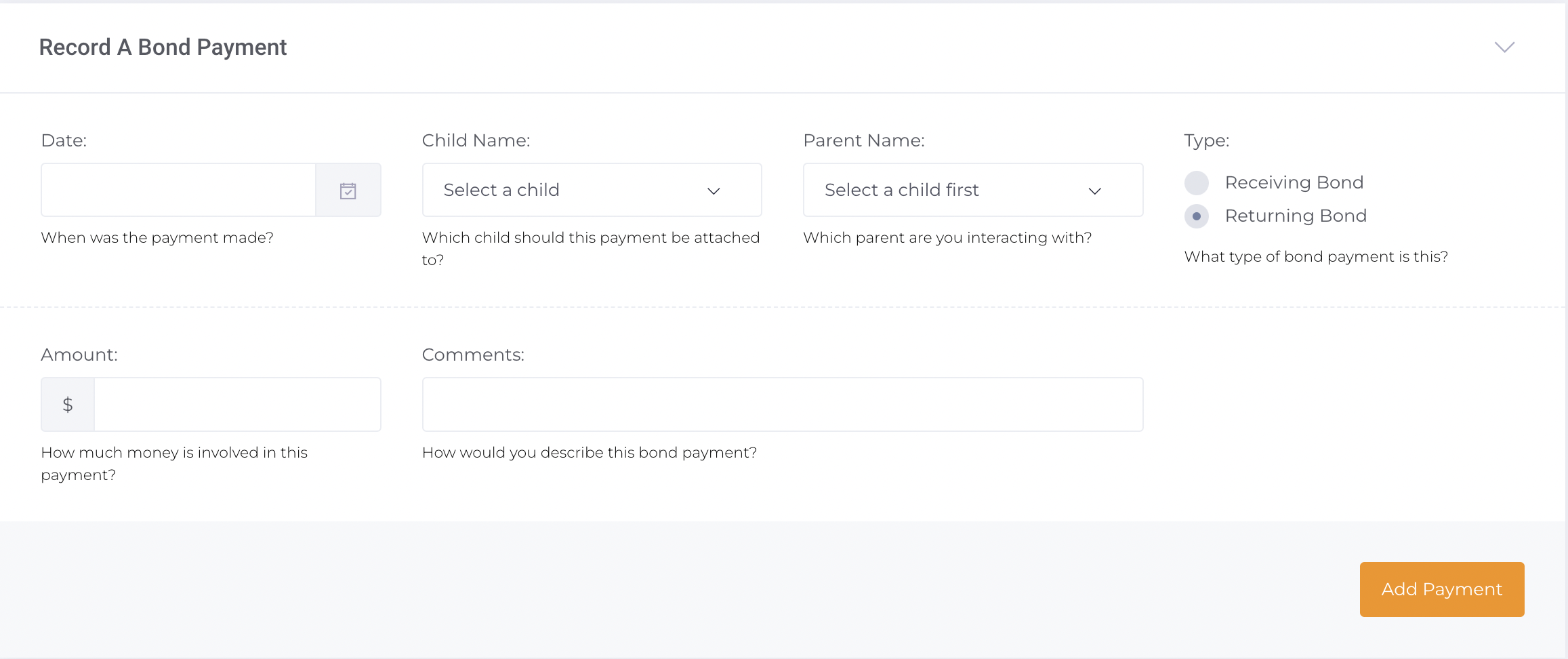
Task: Select the Receiving Bond radio button
Action: [x=1197, y=183]
